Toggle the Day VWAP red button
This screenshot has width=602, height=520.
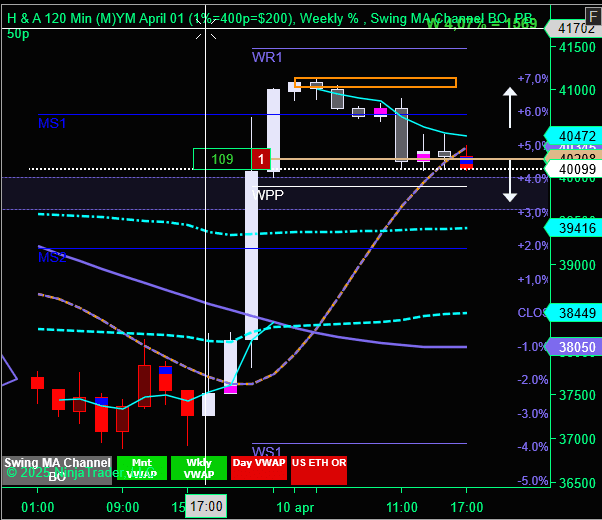(x=259, y=468)
